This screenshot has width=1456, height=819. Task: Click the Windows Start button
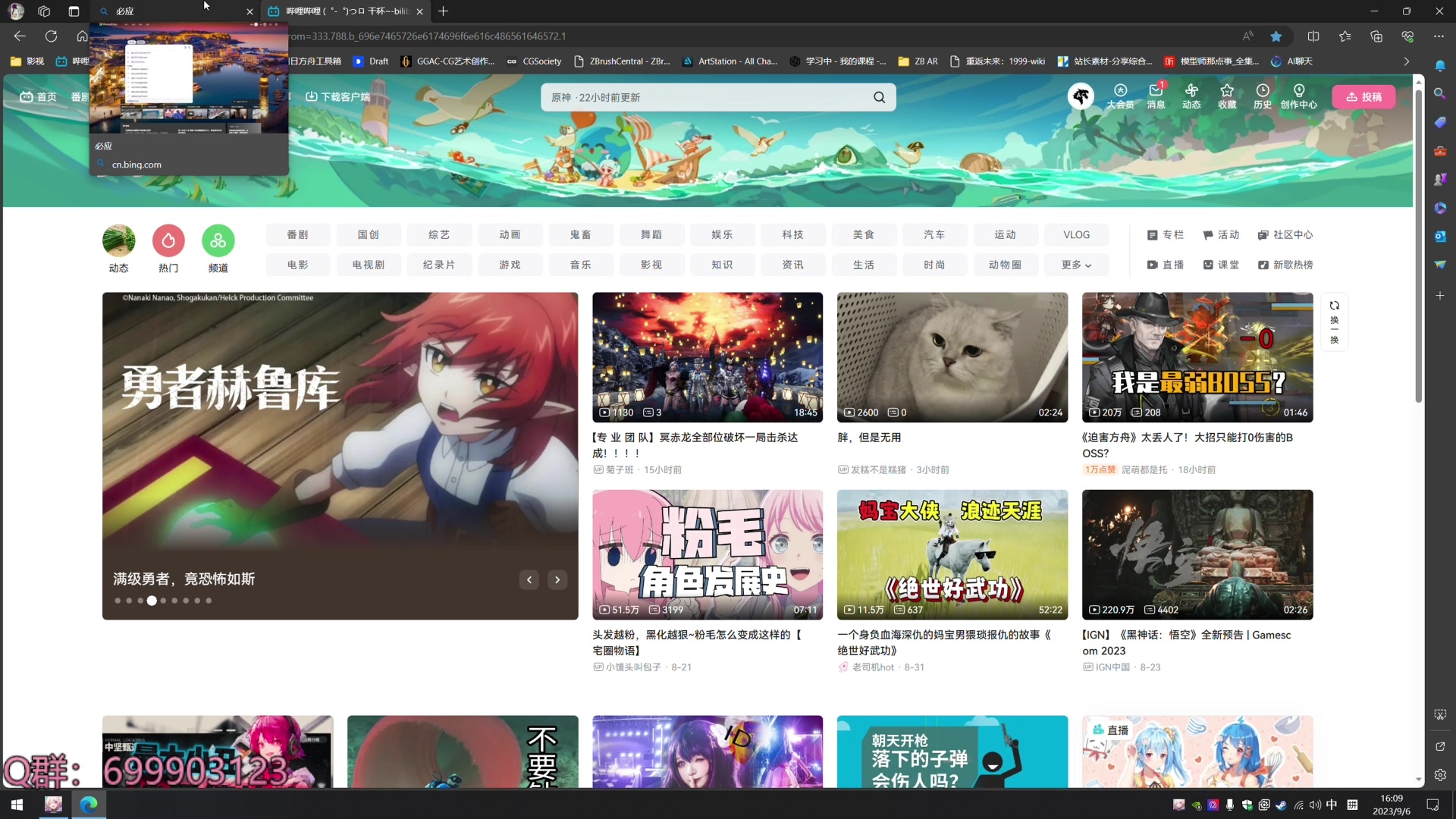[17, 805]
